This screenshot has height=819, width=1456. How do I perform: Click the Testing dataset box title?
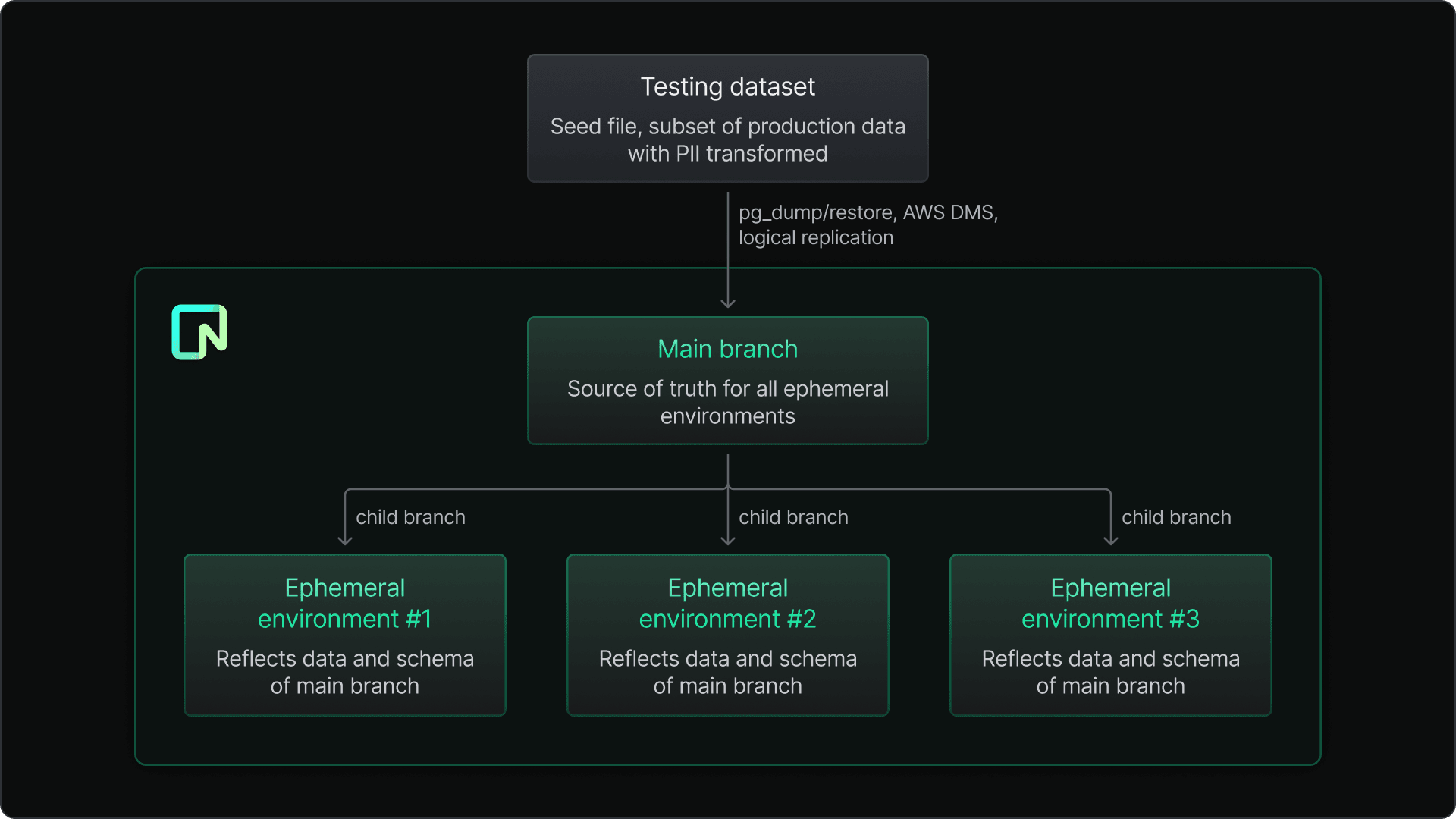(727, 87)
